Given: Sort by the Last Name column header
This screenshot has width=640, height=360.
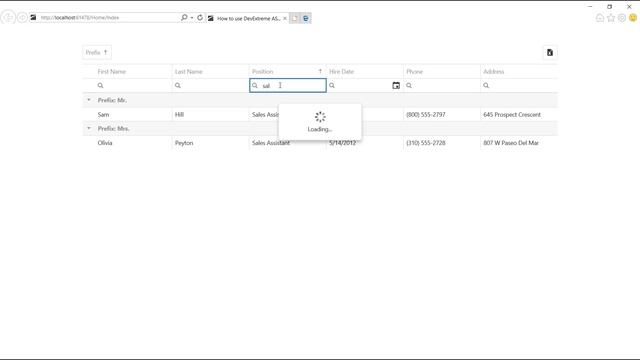Looking at the screenshot, I should [x=189, y=71].
